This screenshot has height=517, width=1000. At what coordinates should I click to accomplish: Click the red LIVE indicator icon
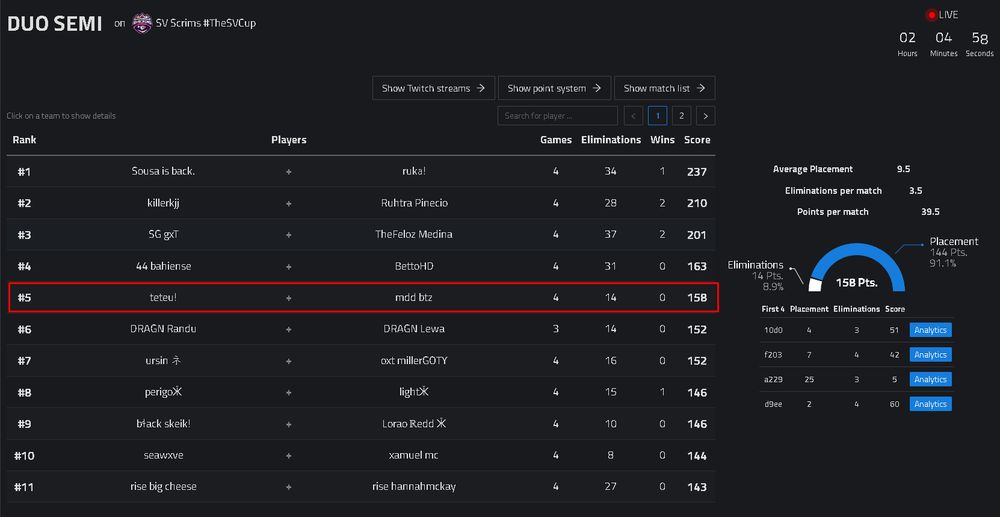tap(931, 15)
